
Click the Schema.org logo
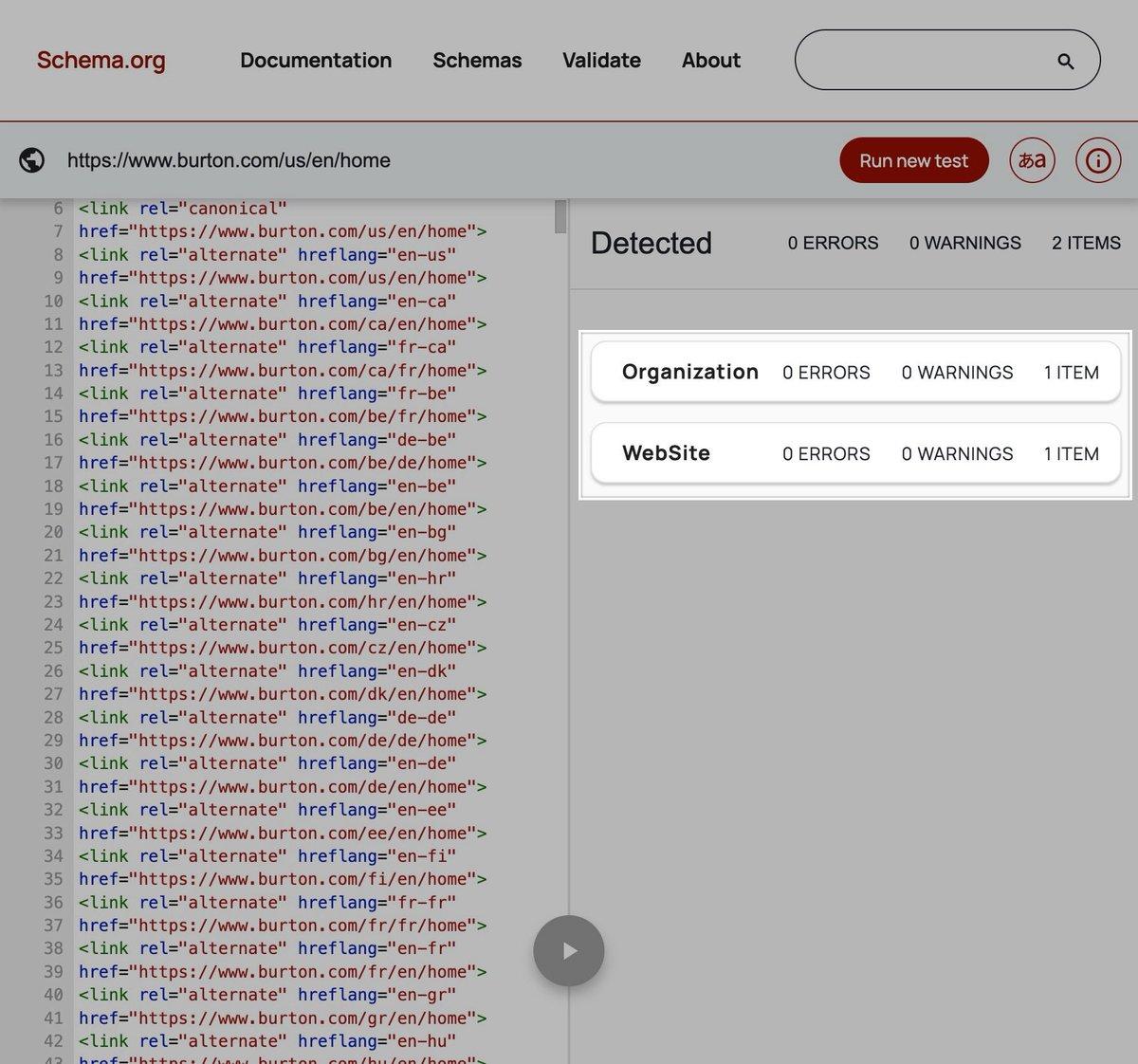point(101,60)
